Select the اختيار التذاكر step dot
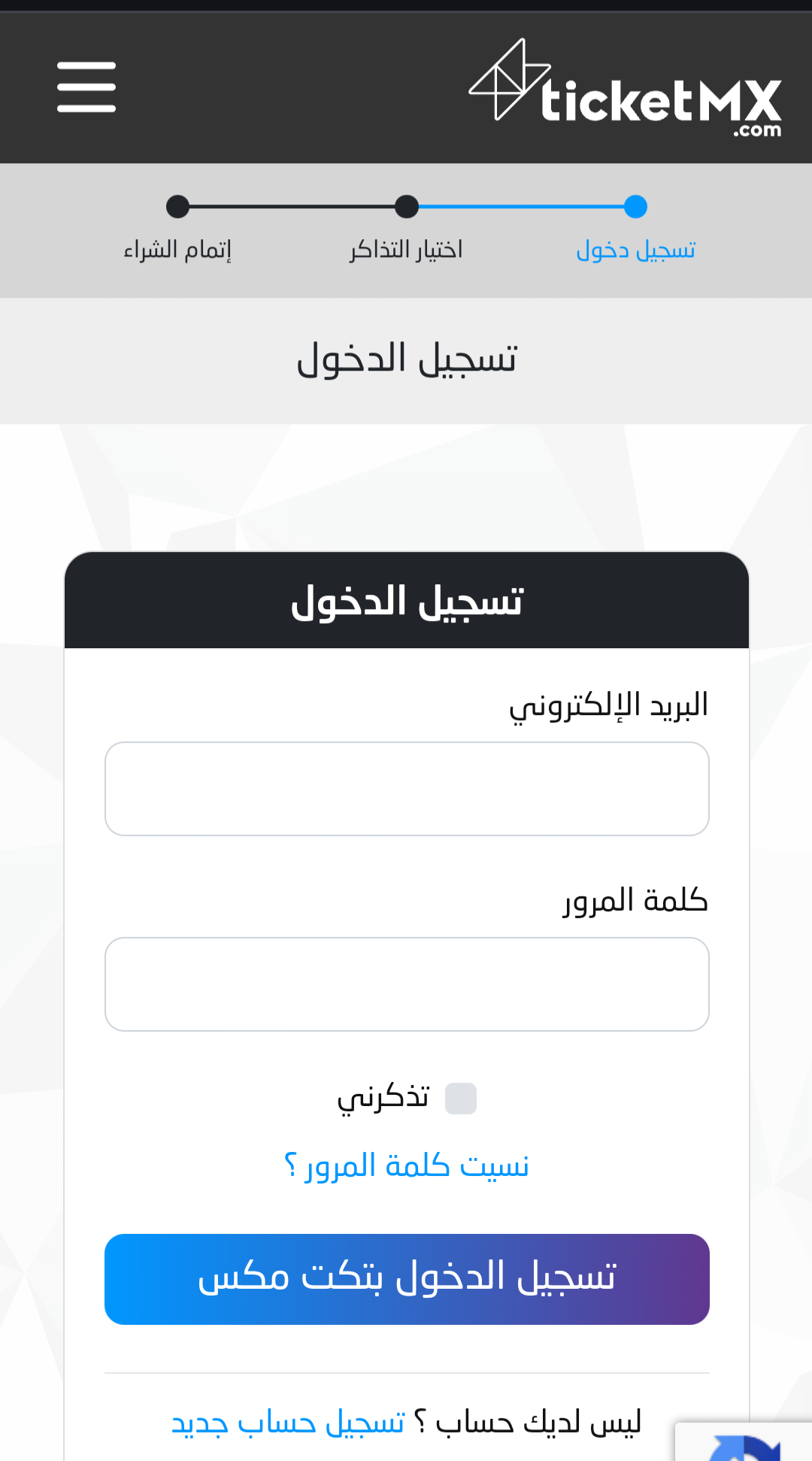The height and width of the screenshot is (1461, 812). [x=406, y=206]
